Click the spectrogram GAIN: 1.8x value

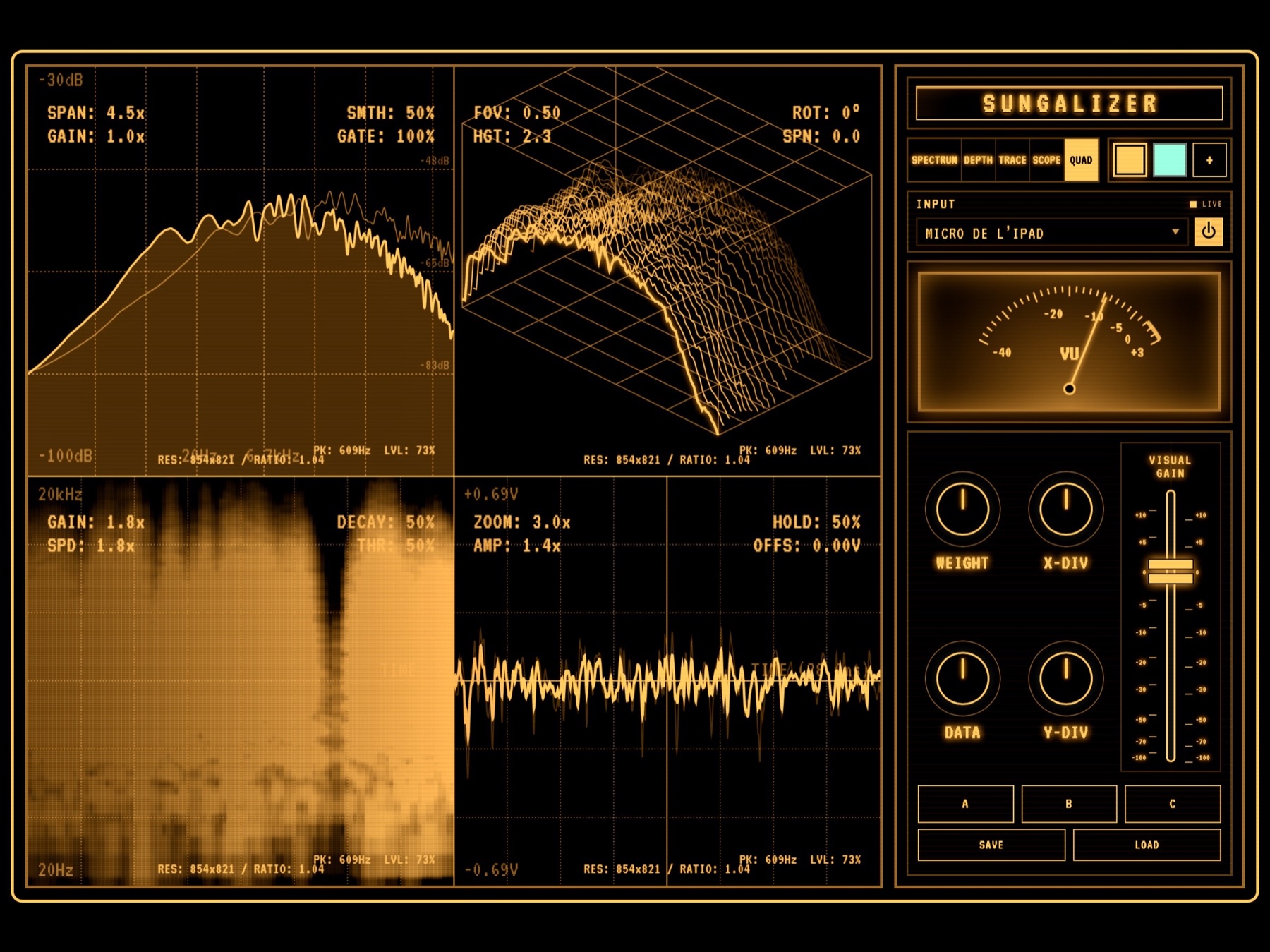point(96,522)
